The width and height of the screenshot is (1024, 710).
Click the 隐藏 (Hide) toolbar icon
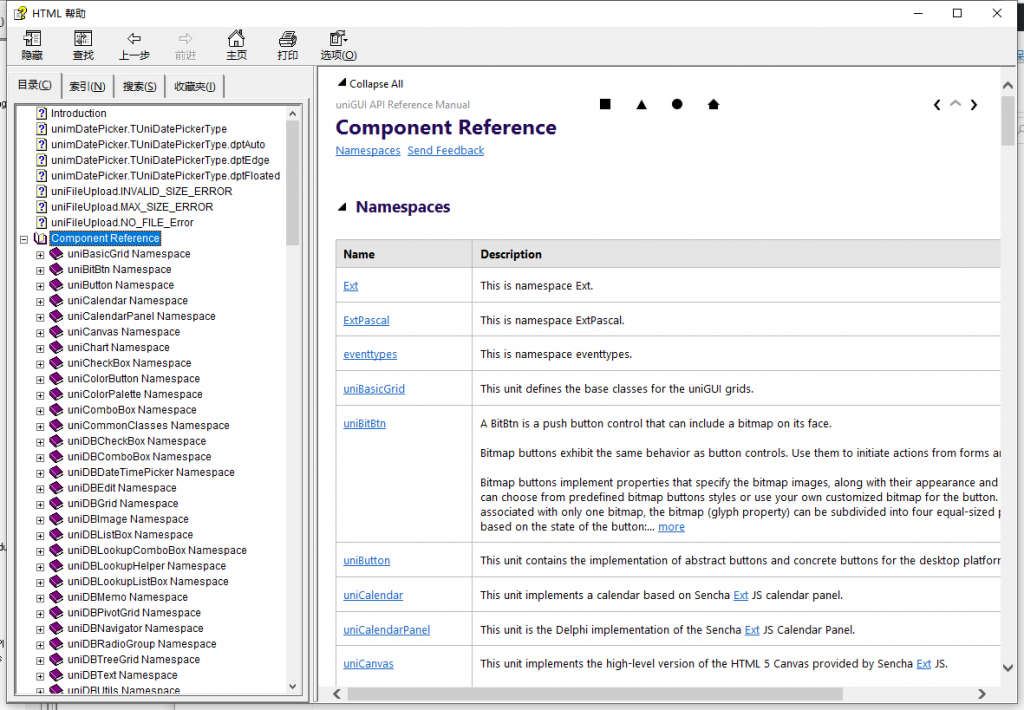[32, 45]
